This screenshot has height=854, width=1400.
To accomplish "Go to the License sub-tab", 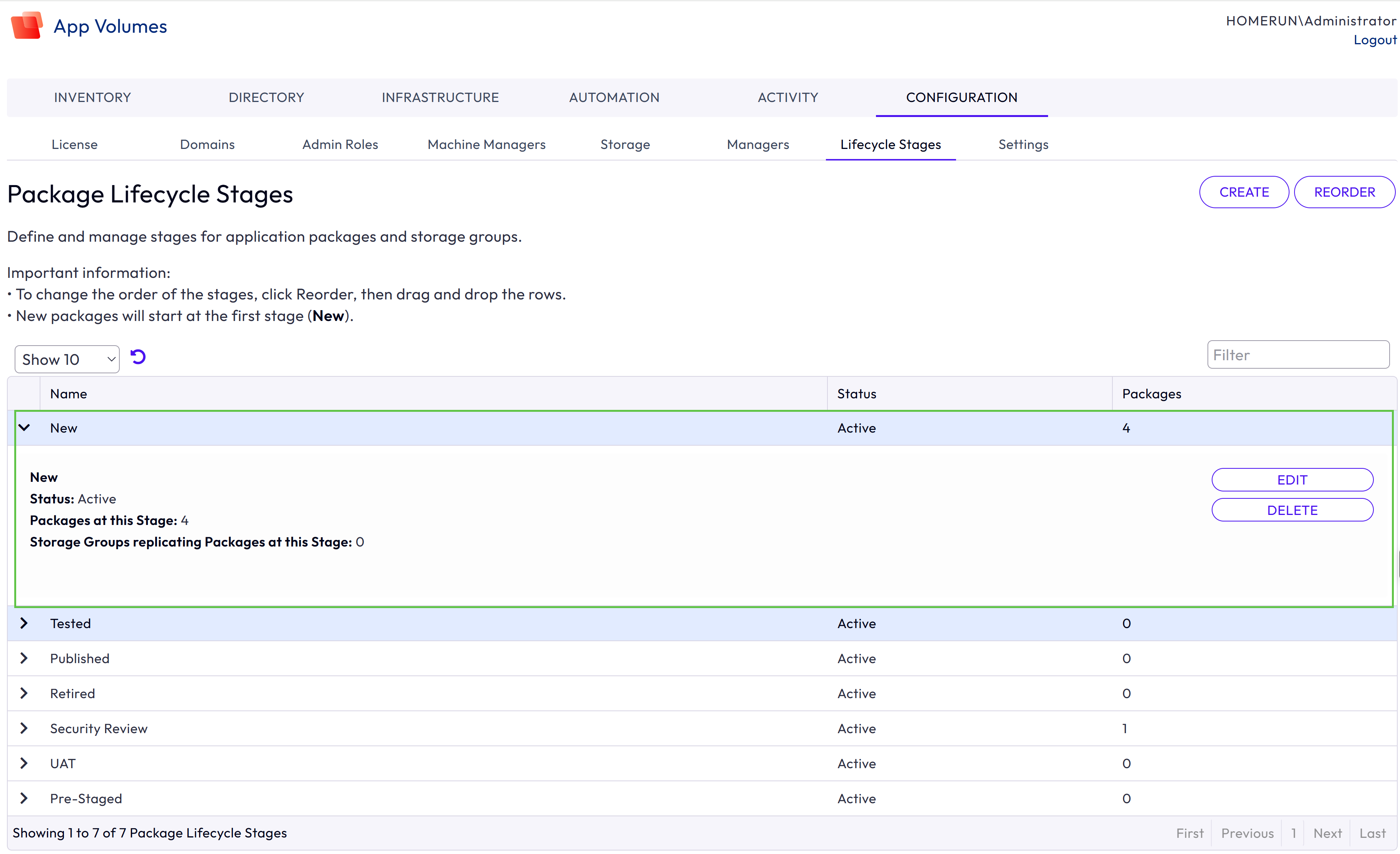I will (x=74, y=145).
